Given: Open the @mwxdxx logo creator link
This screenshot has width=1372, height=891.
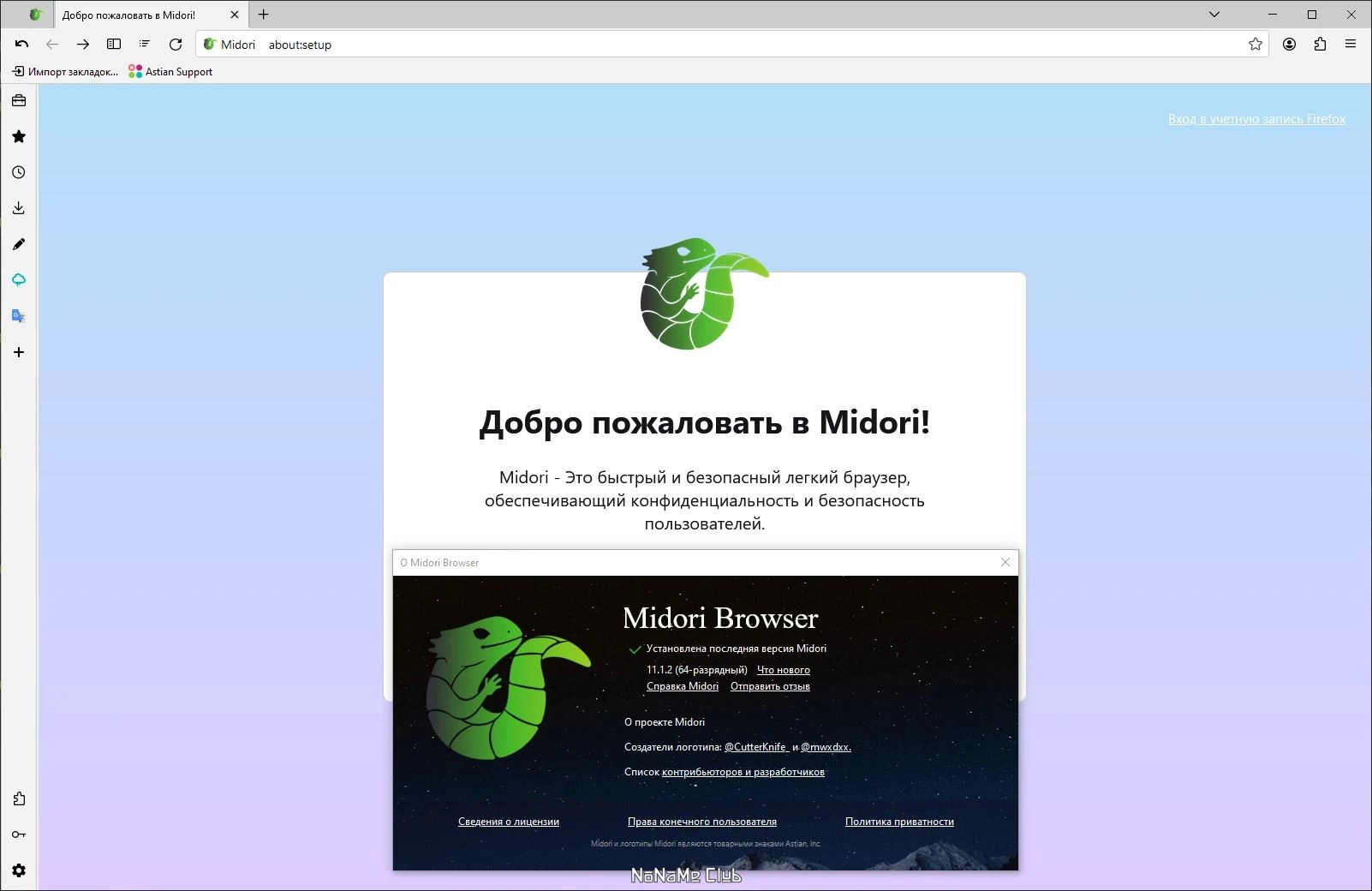Looking at the screenshot, I should pos(826,747).
